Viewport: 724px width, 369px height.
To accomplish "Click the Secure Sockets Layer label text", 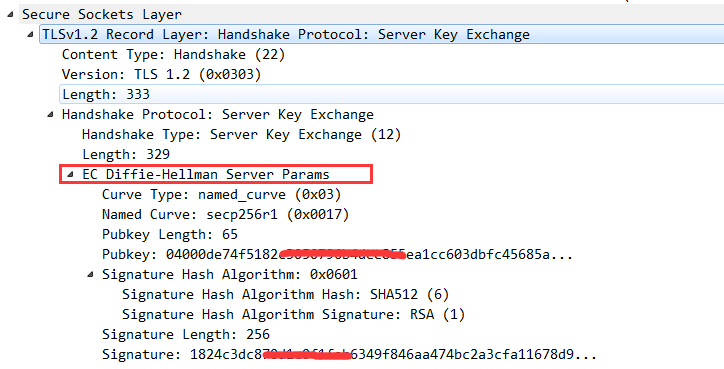I will pos(102,14).
